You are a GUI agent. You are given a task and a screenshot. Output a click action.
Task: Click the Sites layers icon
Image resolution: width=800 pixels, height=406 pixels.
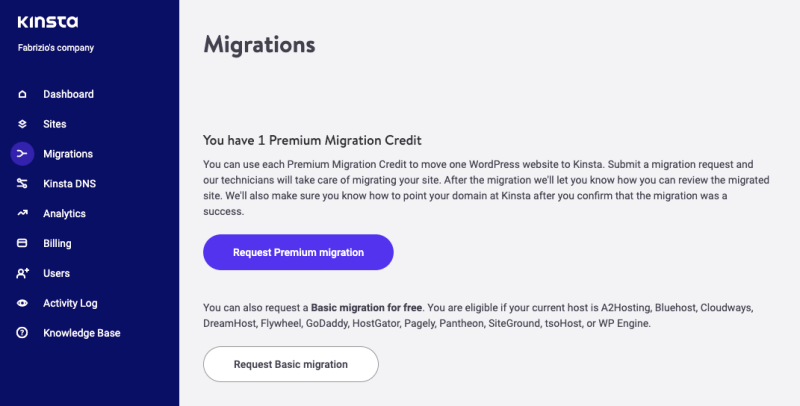[22, 124]
